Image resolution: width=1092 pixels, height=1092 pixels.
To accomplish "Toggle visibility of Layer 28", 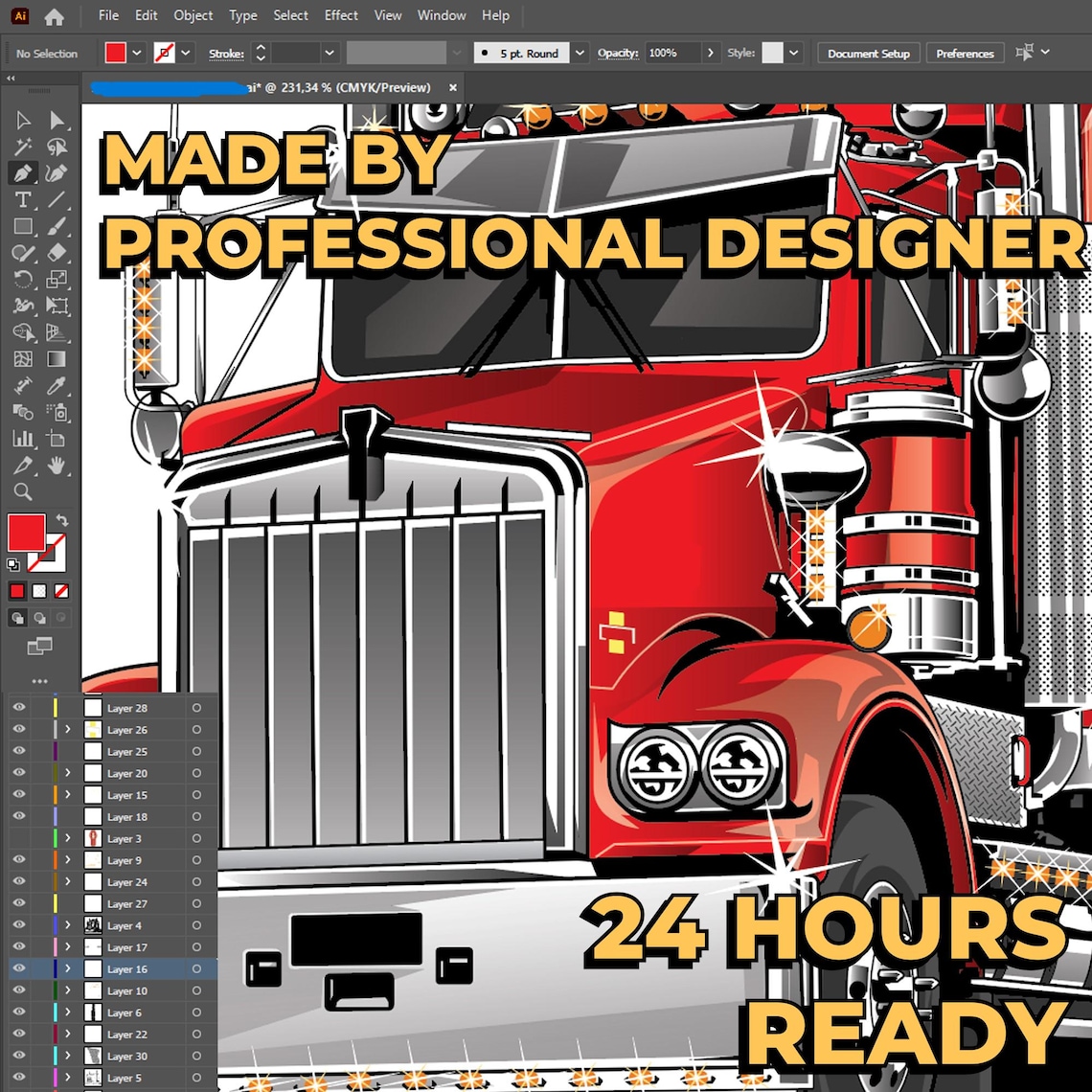I will pos(19,709).
